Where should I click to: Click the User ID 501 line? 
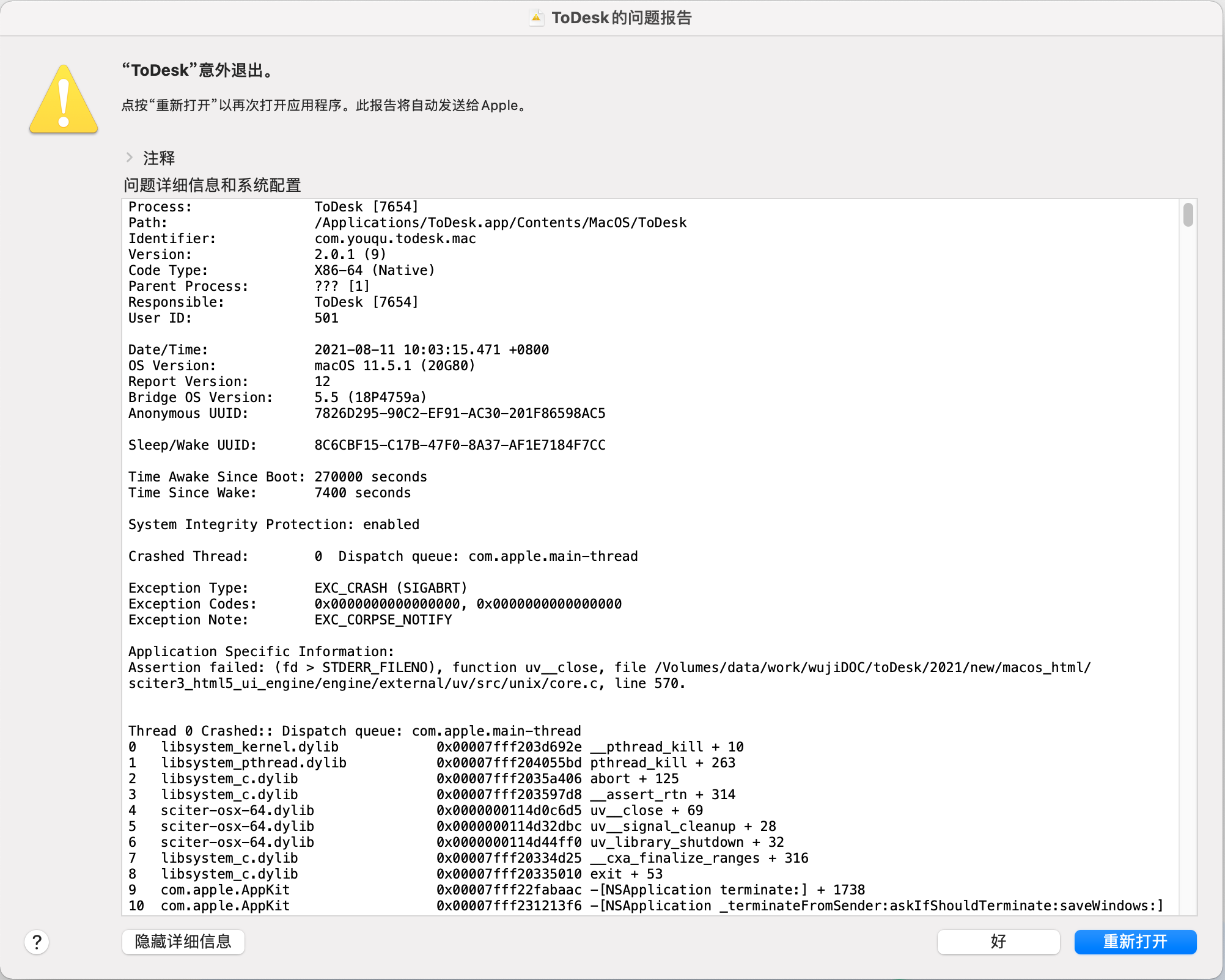click(234, 318)
